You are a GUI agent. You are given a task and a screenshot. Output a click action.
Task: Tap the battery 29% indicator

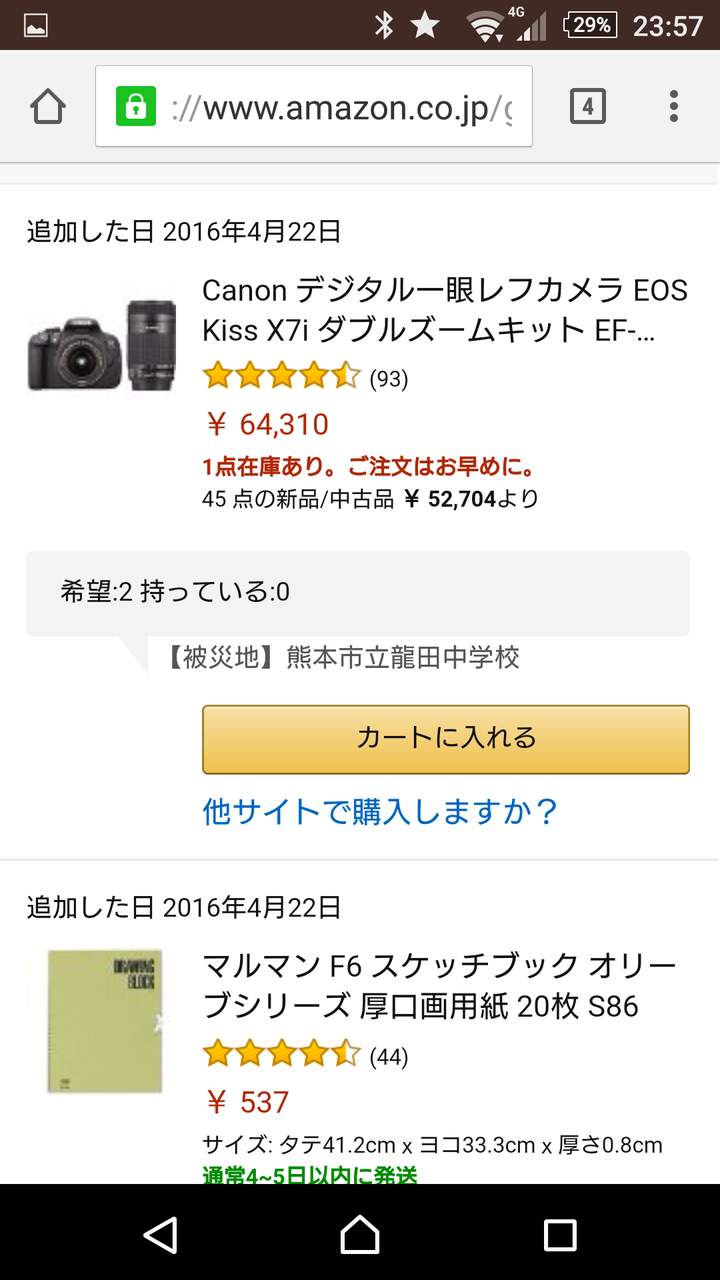tap(590, 25)
